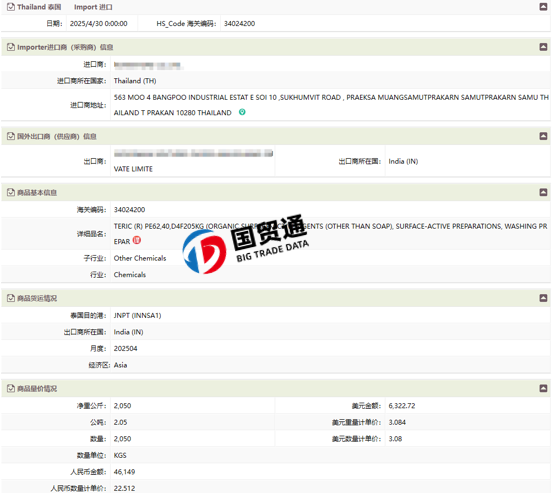
Task: Select the HS code value 34024200 at top
Action: (x=239, y=24)
